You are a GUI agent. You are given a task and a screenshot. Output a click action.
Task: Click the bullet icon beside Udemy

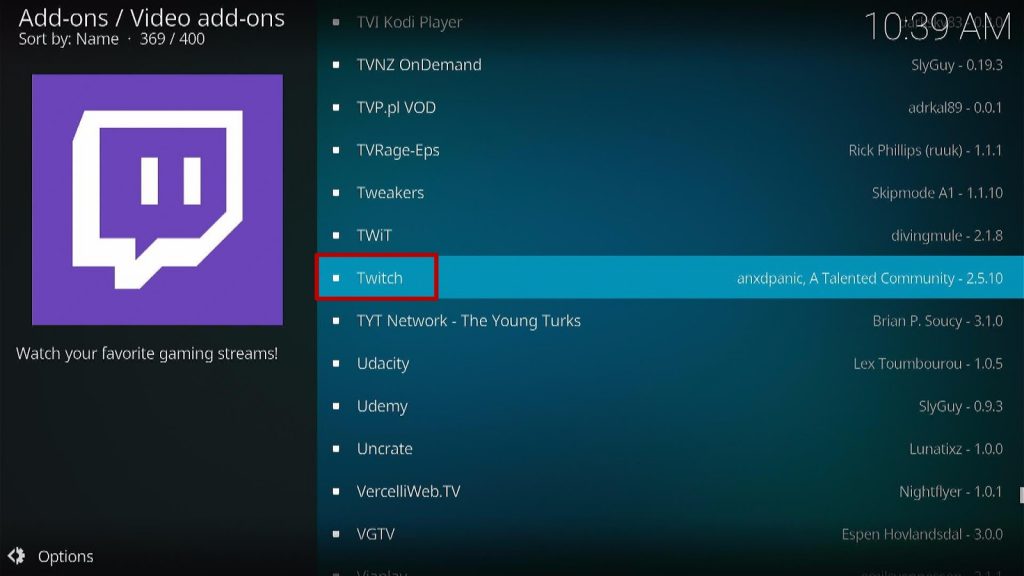(x=336, y=406)
